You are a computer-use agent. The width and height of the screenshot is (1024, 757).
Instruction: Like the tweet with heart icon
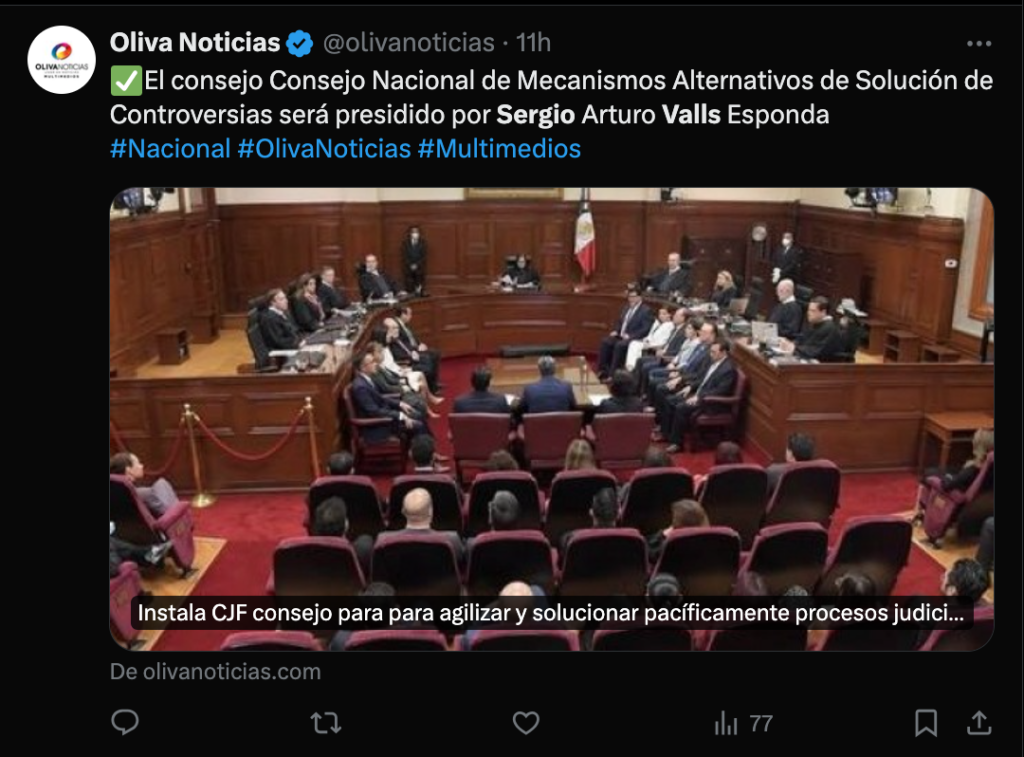click(x=526, y=723)
